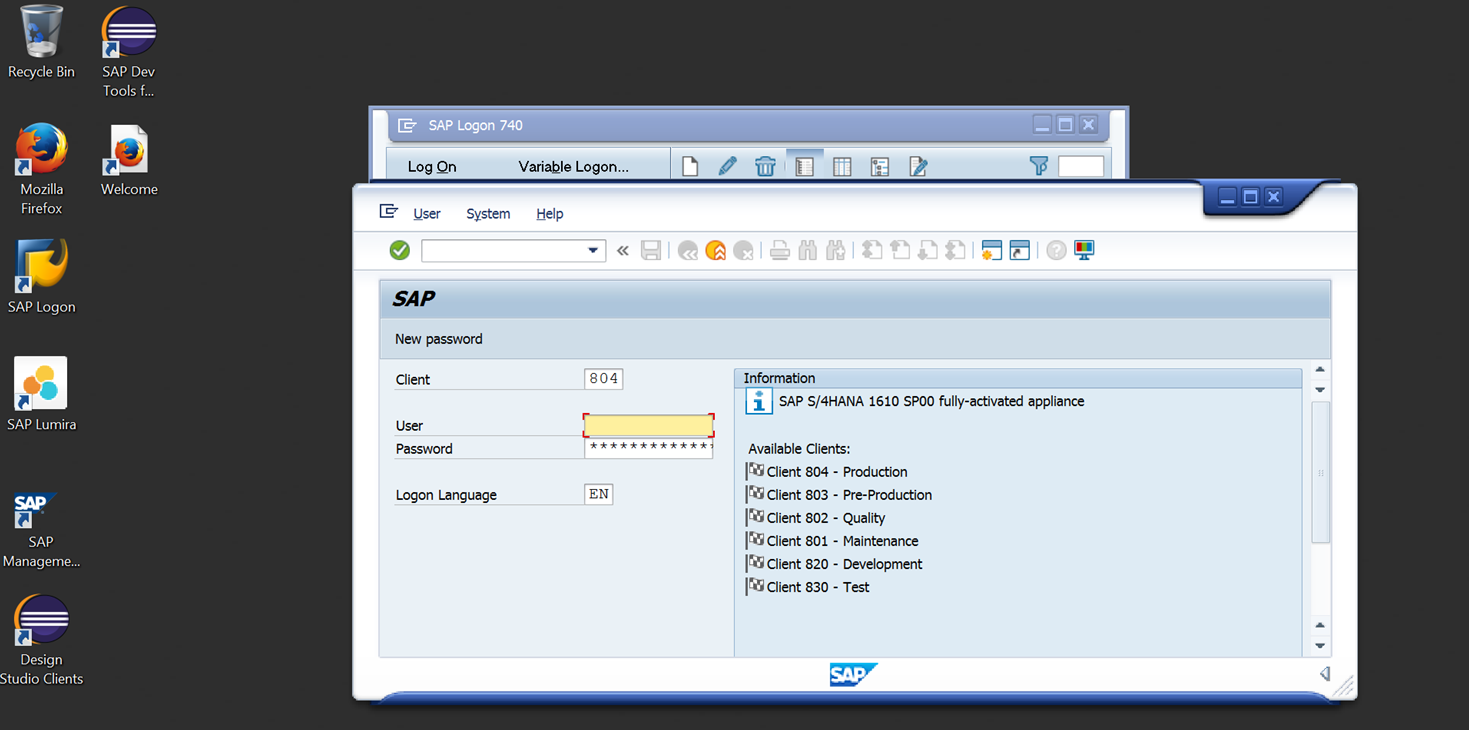Click the Back icon in SAP toolbar
Screen dimensions: 1469x730
pyautogui.click(x=688, y=251)
